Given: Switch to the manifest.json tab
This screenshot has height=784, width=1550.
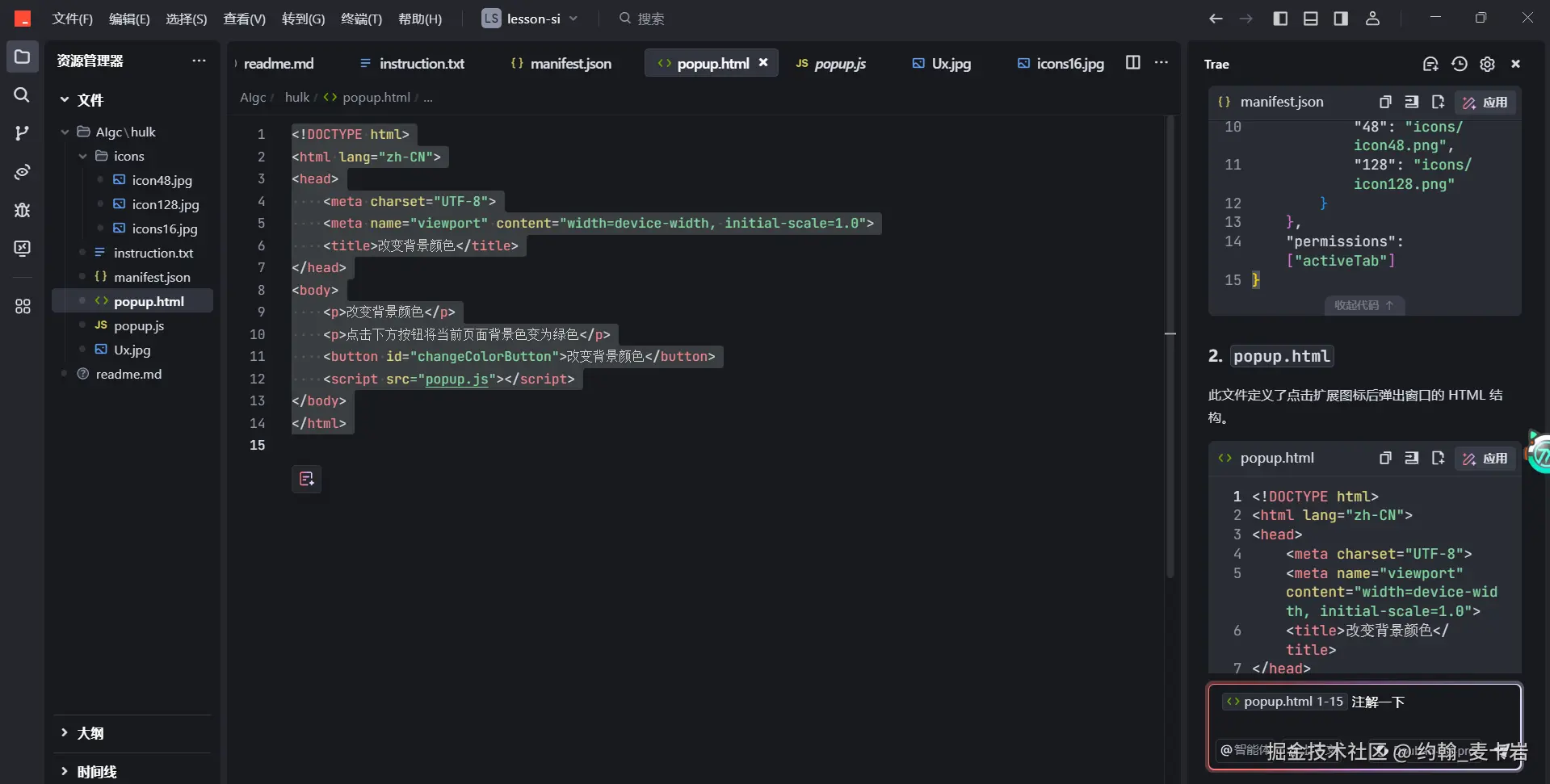Looking at the screenshot, I should coord(561,63).
